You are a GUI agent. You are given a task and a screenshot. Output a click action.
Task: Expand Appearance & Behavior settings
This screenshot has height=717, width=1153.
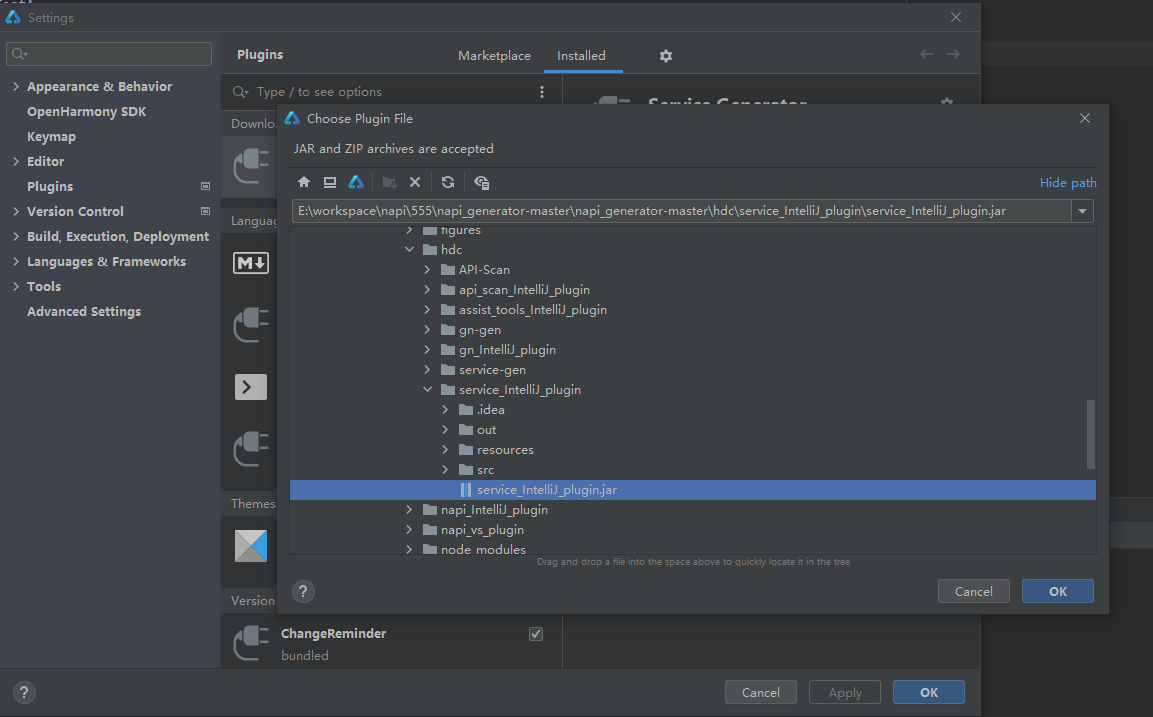(16, 87)
